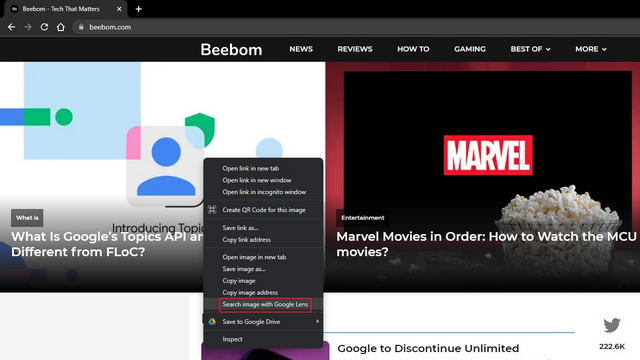Expand Save to Google Drive submenu arrow
This screenshot has width=640, height=360.
(318, 322)
